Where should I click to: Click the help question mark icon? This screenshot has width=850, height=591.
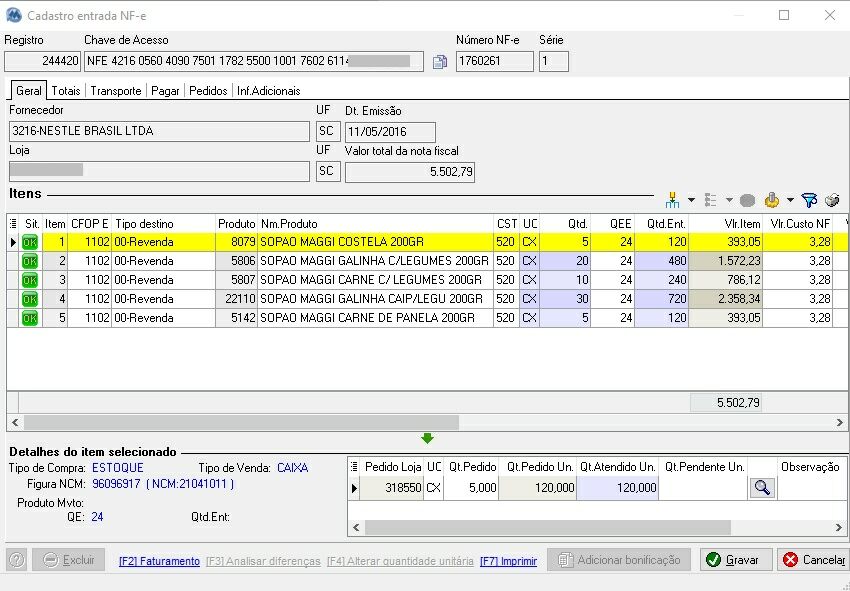(x=17, y=560)
